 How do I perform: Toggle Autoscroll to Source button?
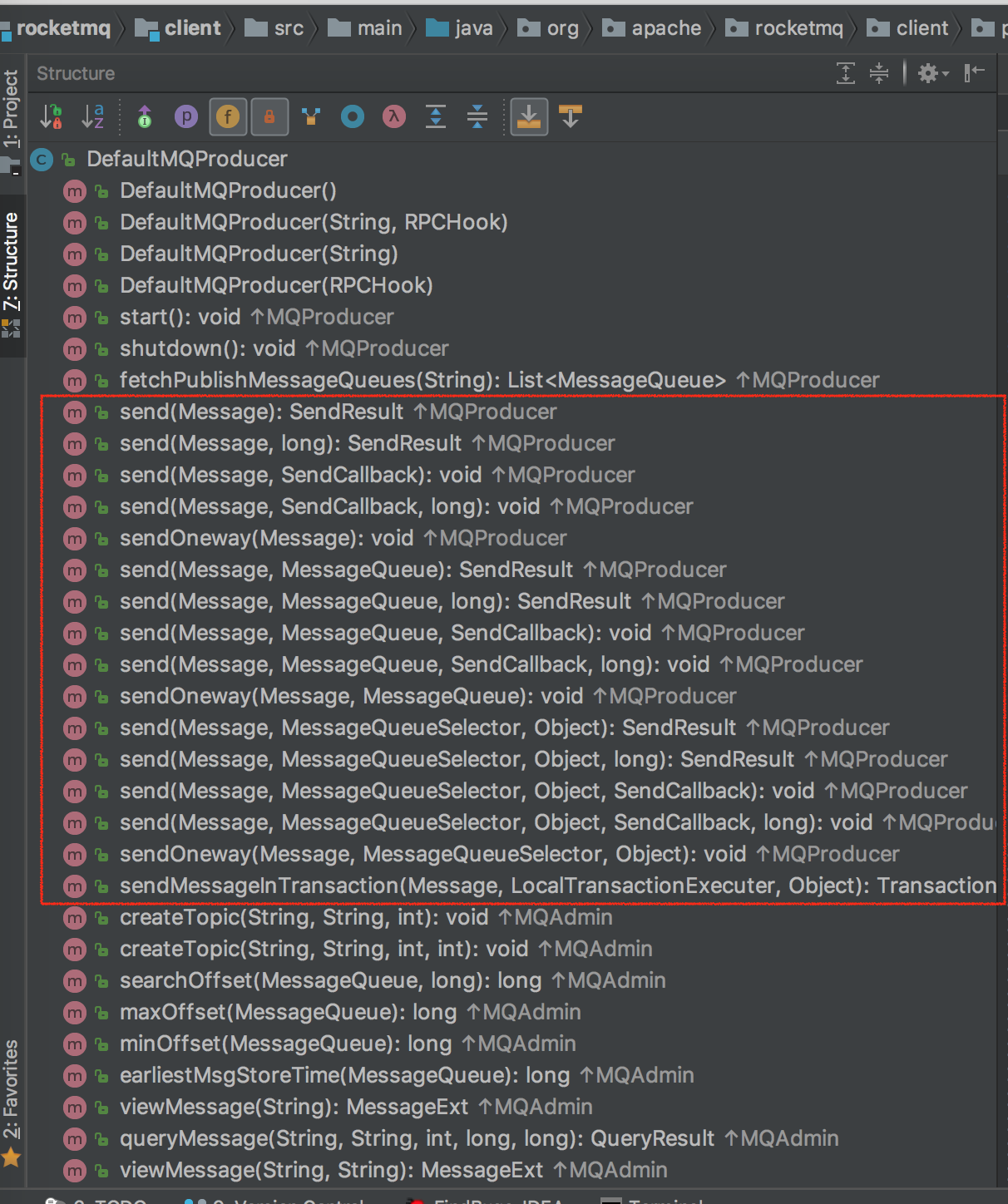tap(529, 116)
